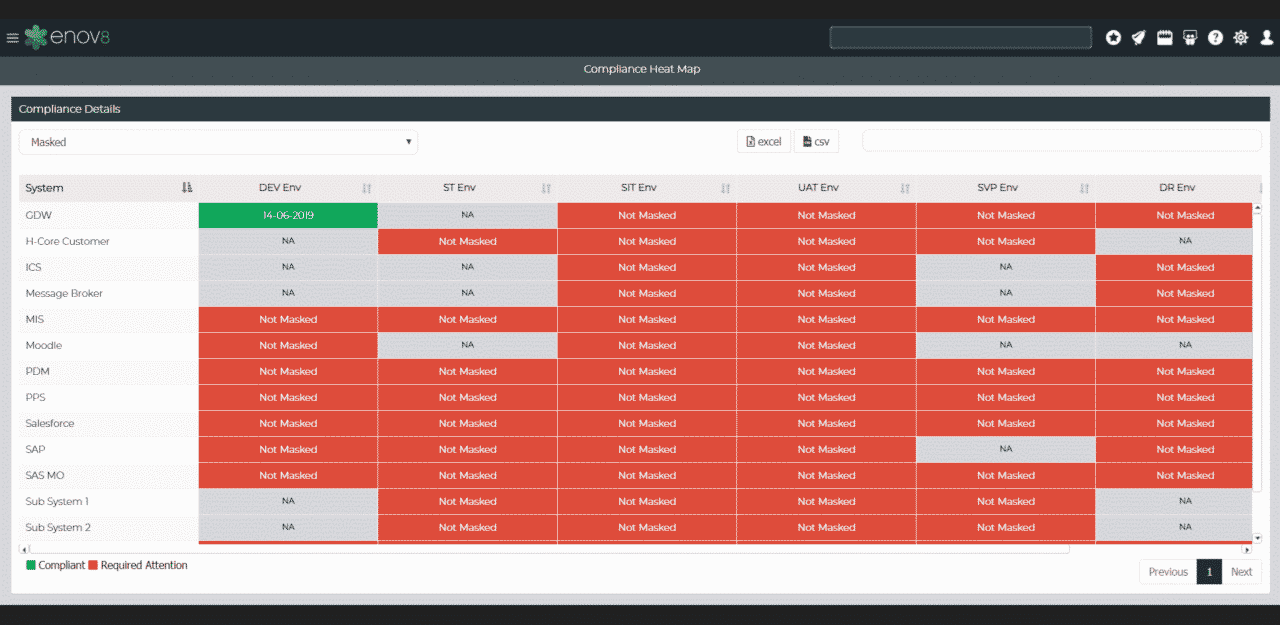Expand the Masked dropdown
The width and height of the screenshot is (1280, 625).
pos(218,142)
